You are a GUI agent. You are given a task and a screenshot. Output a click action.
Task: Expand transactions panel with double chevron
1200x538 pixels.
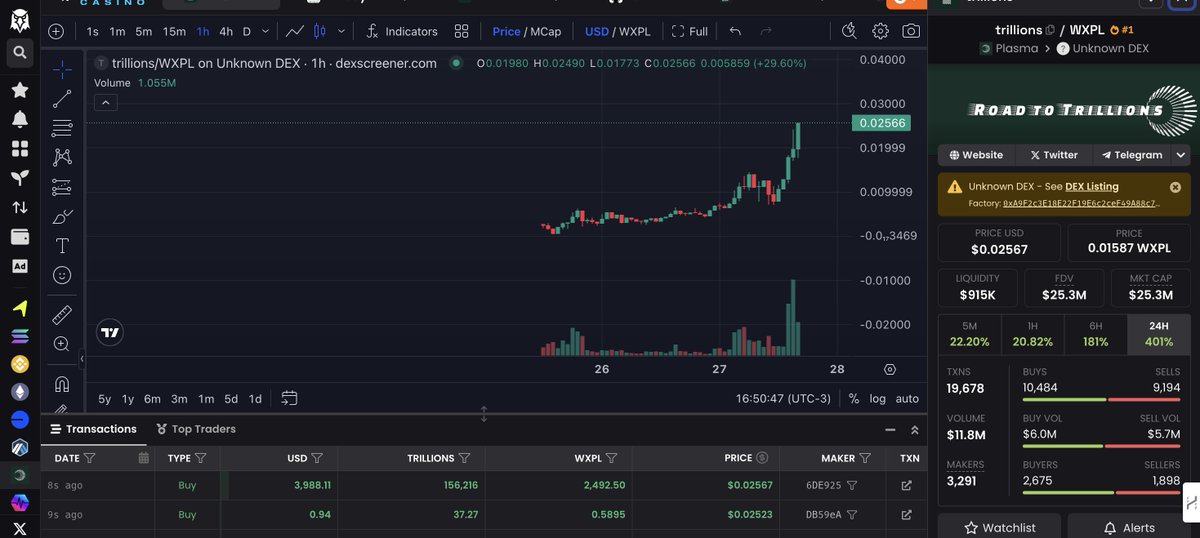coord(914,430)
